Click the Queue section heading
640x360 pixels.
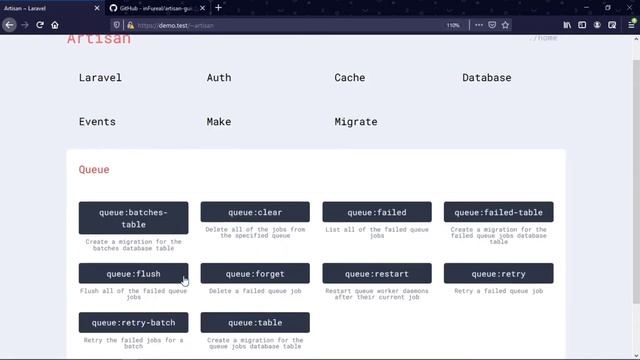[x=94, y=169]
